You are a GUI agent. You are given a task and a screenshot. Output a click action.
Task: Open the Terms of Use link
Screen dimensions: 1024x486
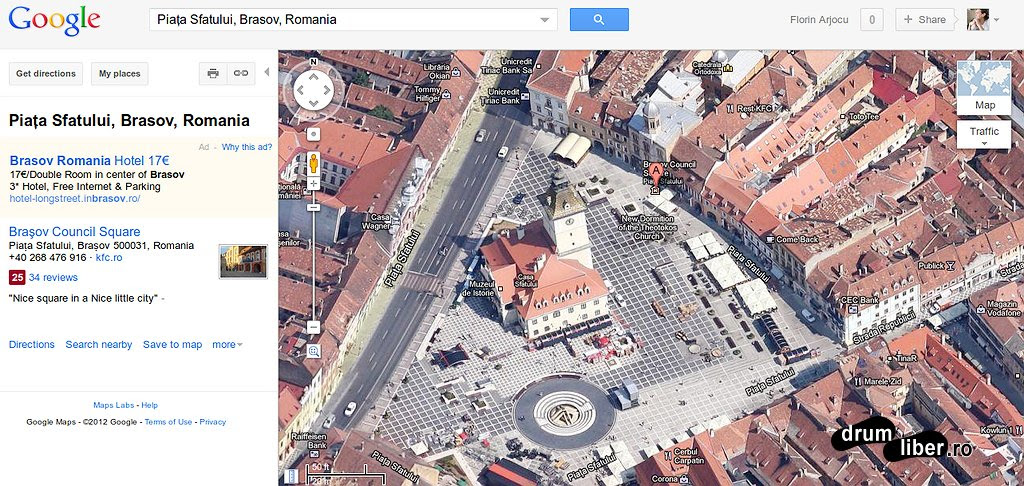tap(168, 422)
